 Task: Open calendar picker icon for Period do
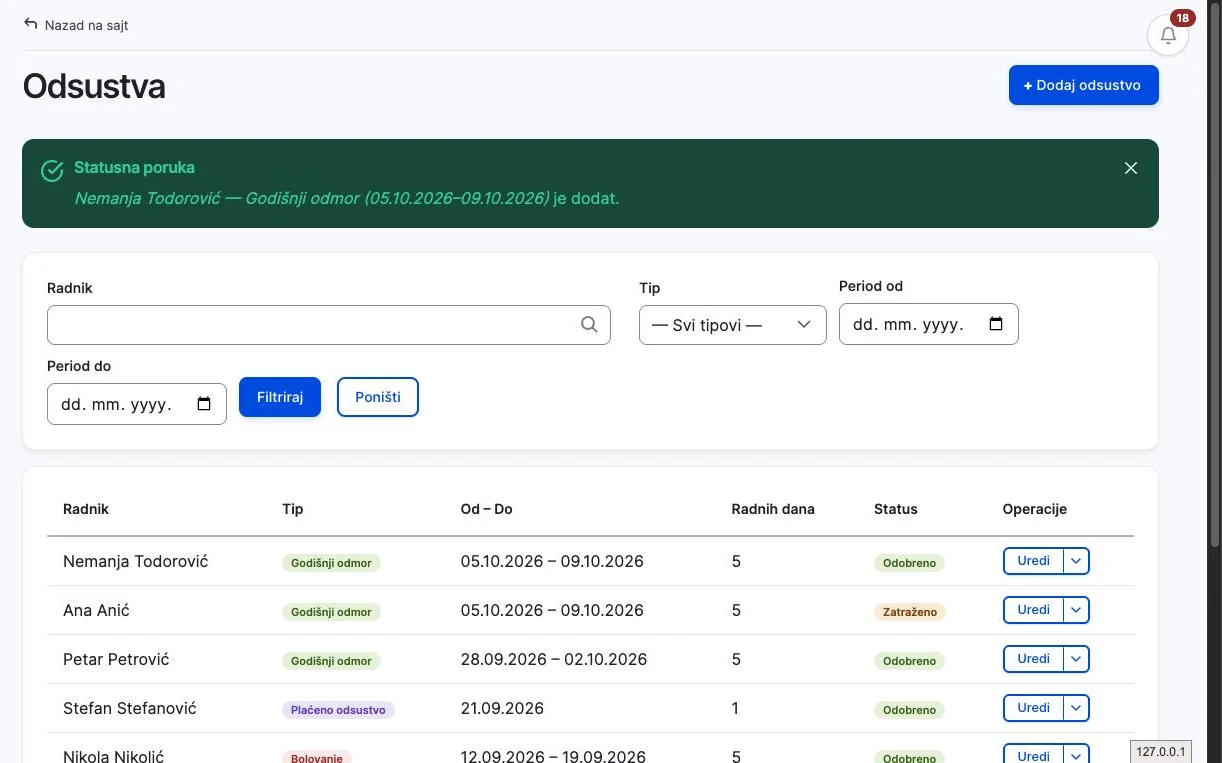pyautogui.click(x=204, y=404)
